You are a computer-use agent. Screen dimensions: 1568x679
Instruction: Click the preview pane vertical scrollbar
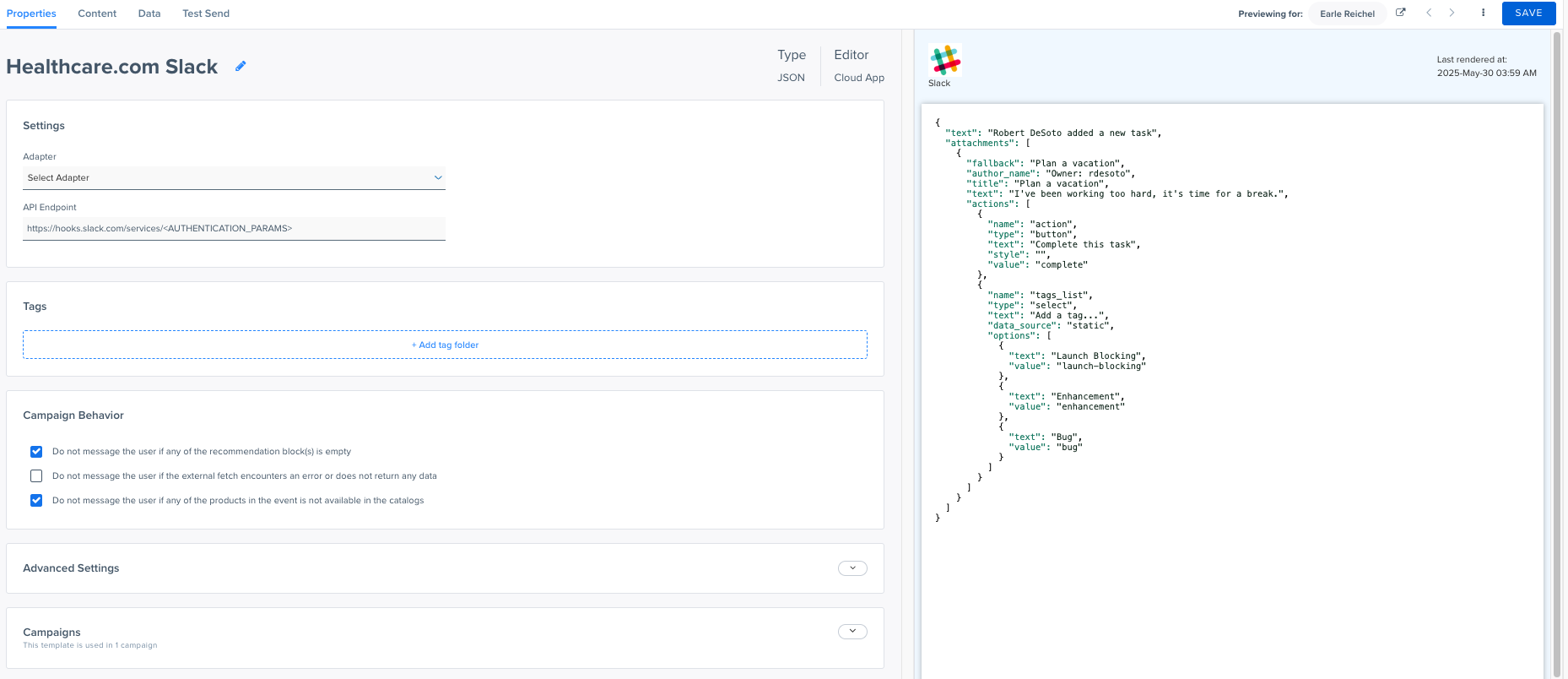tap(1557, 355)
